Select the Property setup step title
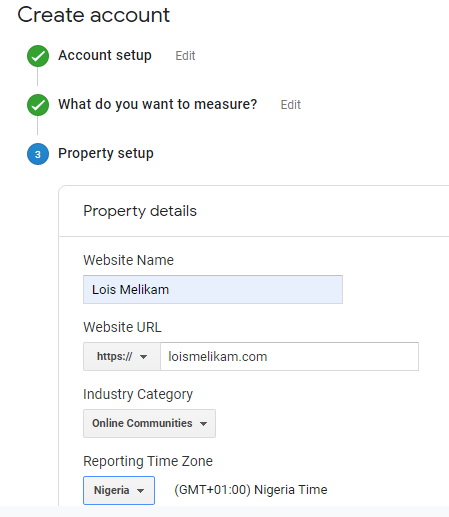449x517 pixels. tap(106, 153)
